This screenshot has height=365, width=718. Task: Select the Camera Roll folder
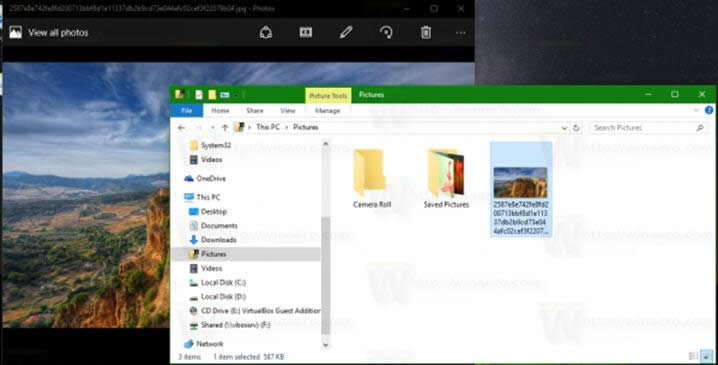[372, 179]
